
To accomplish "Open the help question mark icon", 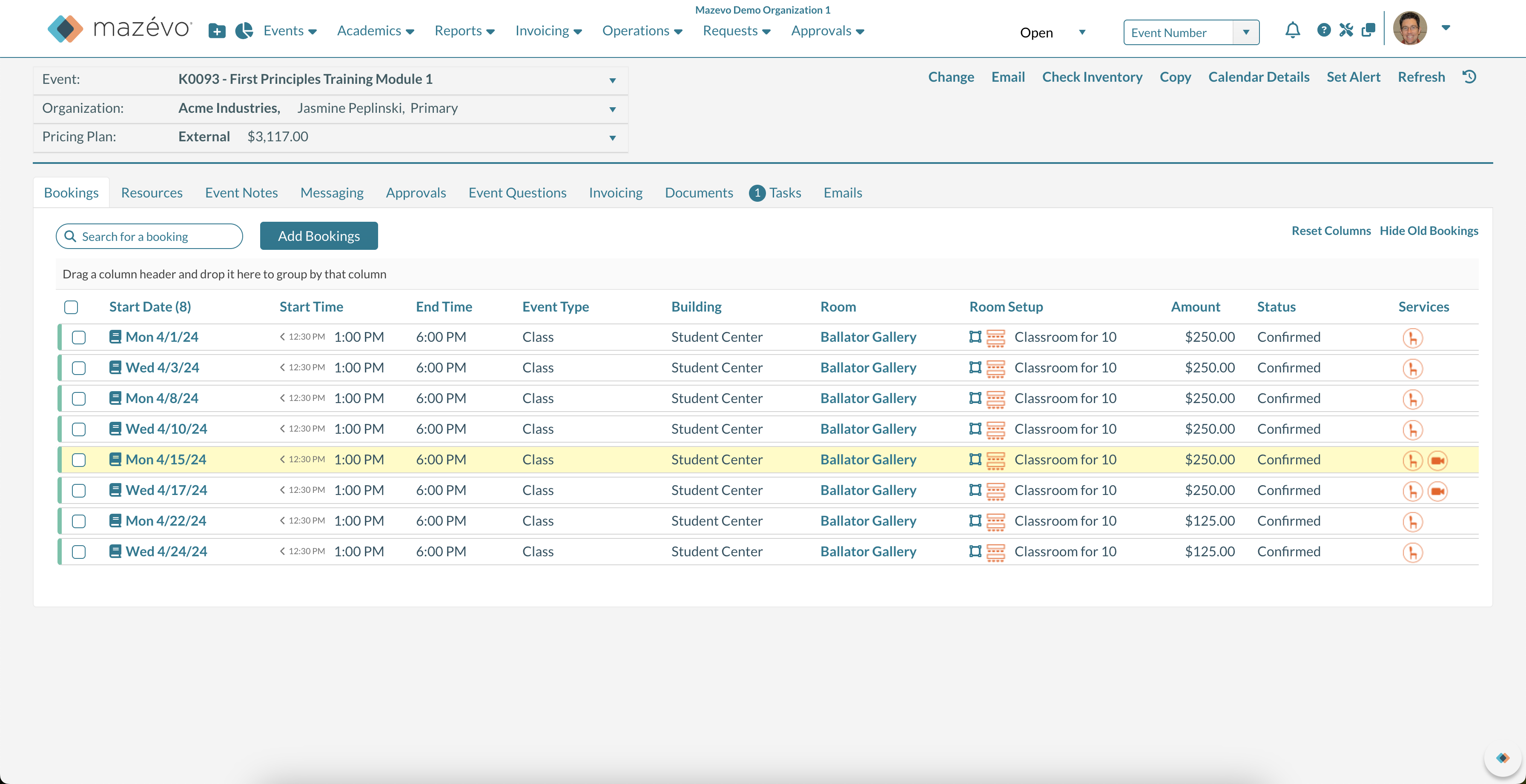I will [x=1323, y=30].
